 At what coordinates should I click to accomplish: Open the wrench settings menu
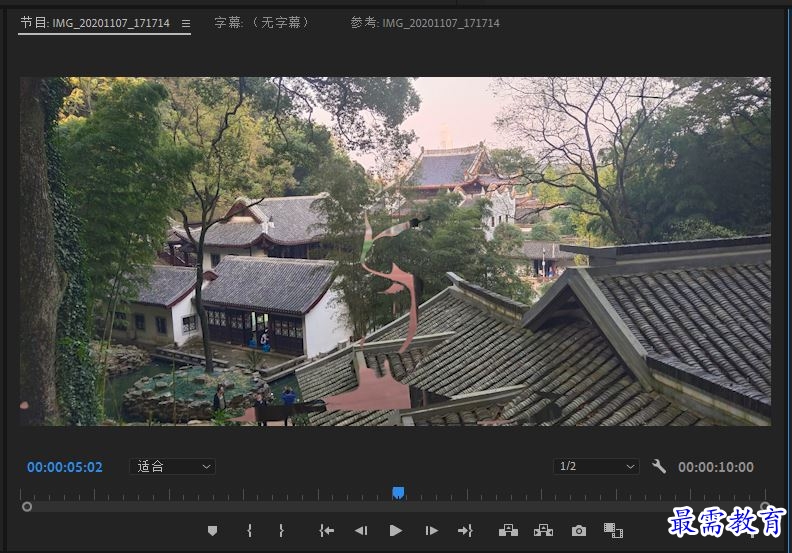659,466
